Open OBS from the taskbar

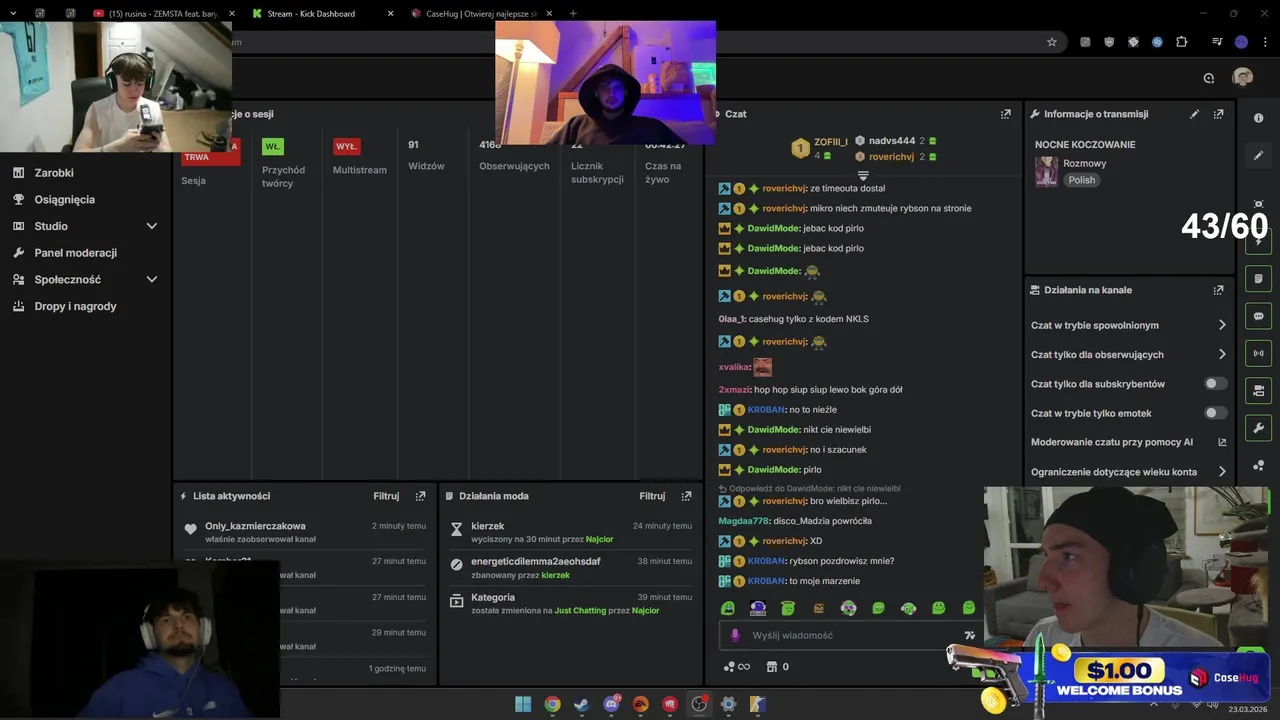(x=699, y=704)
